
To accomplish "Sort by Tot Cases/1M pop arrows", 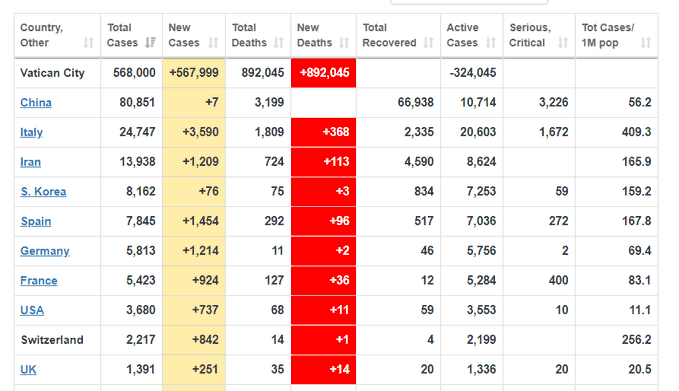I will pyautogui.click(x=646, y=42).
